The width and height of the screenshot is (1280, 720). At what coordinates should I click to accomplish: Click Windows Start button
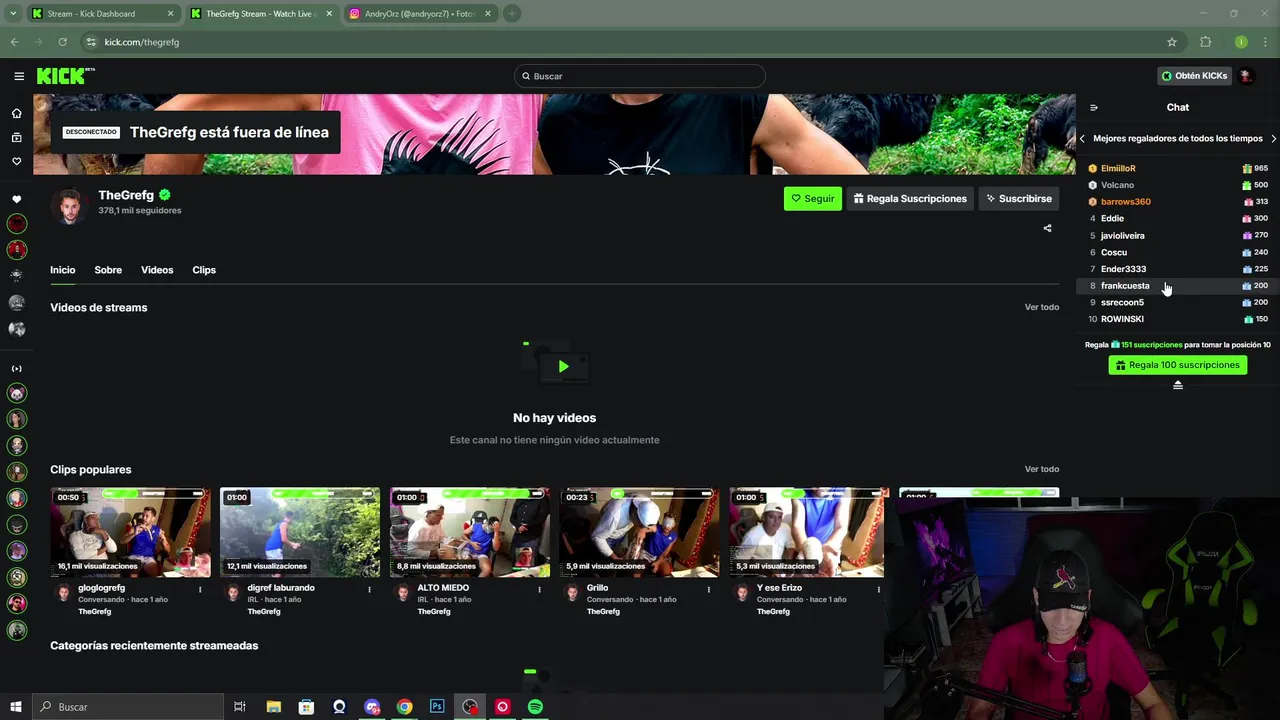pyautogui.click(x=16, y=707)
